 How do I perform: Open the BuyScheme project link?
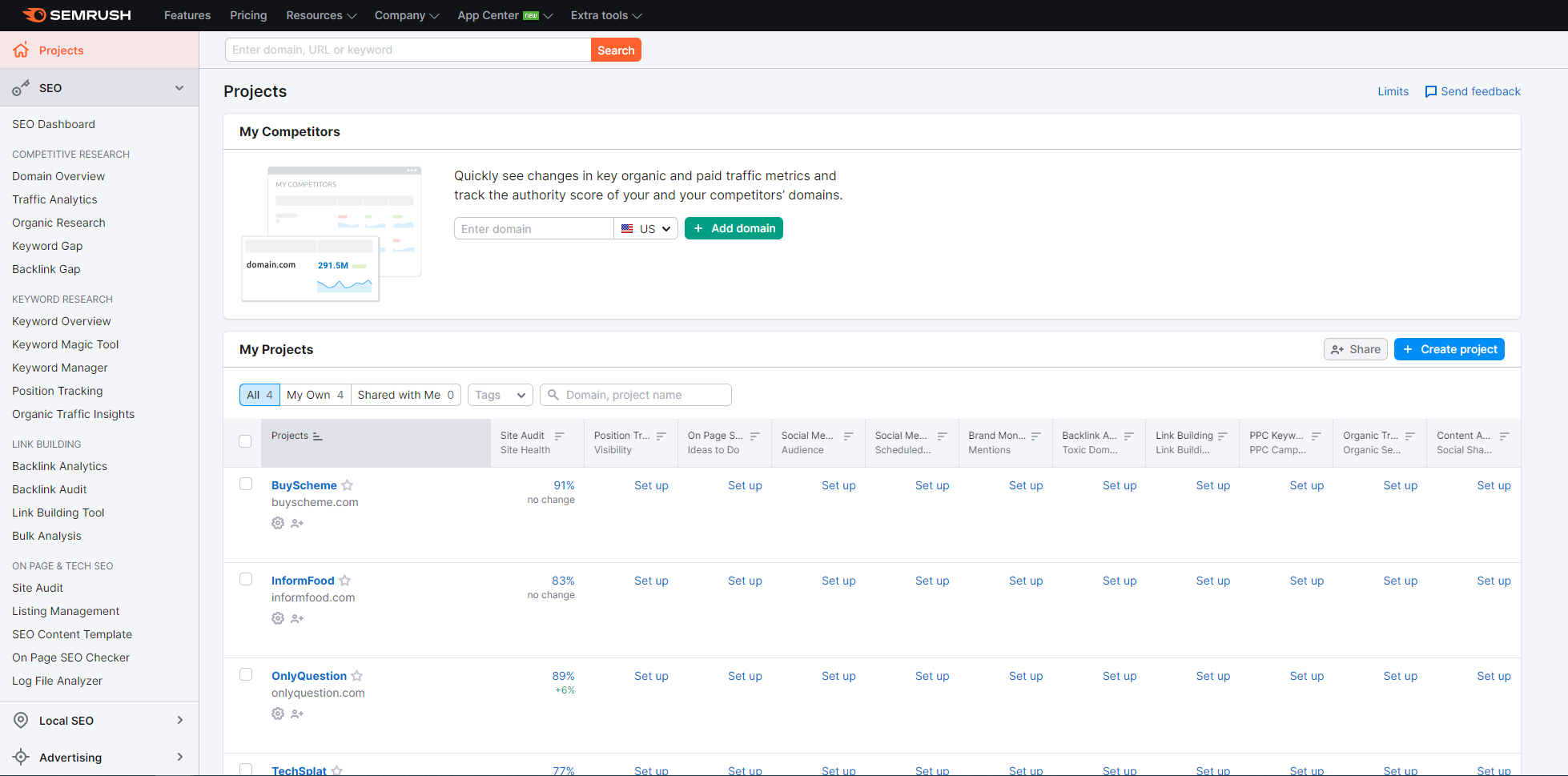[x=304, y=485]
